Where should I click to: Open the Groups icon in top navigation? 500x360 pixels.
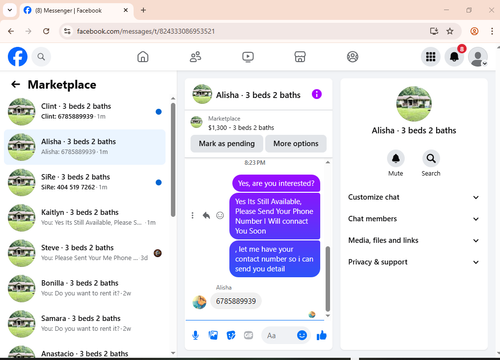(352, 57)
